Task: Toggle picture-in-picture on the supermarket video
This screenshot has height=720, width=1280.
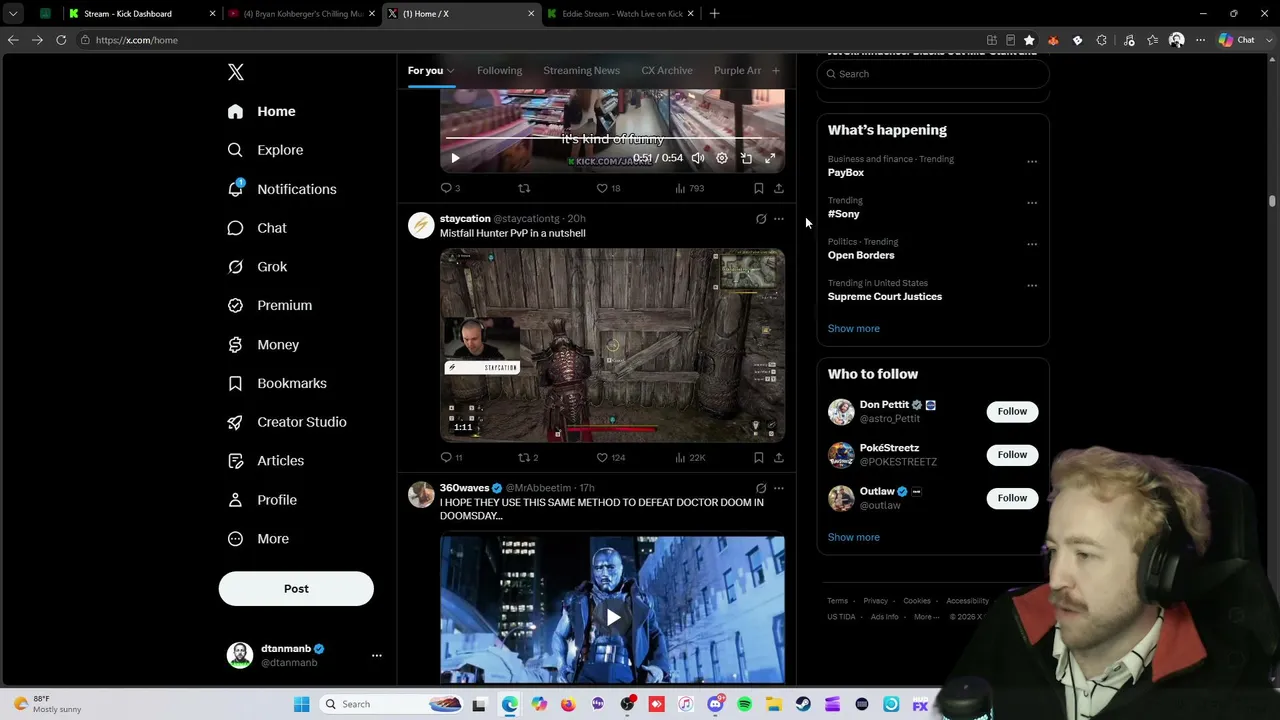Action: coord(746,158)
